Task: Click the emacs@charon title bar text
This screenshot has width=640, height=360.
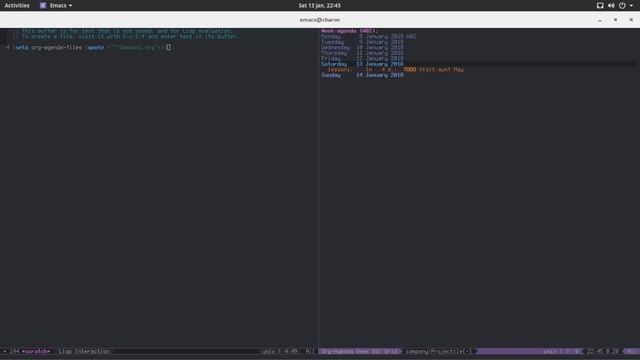Action: point(320,20)
